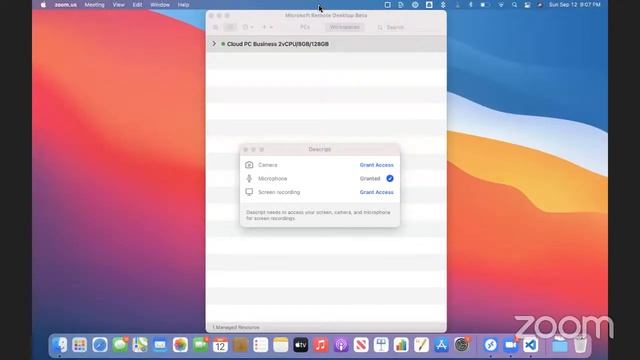Open App Store from the Dock
Screen dimensions: 640x360
[441, 345]
